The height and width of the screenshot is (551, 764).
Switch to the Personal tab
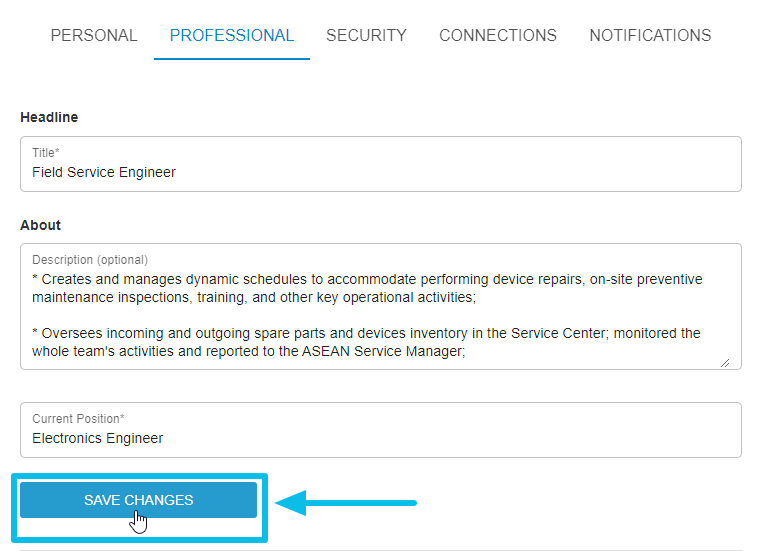click(x=94, y=36)
